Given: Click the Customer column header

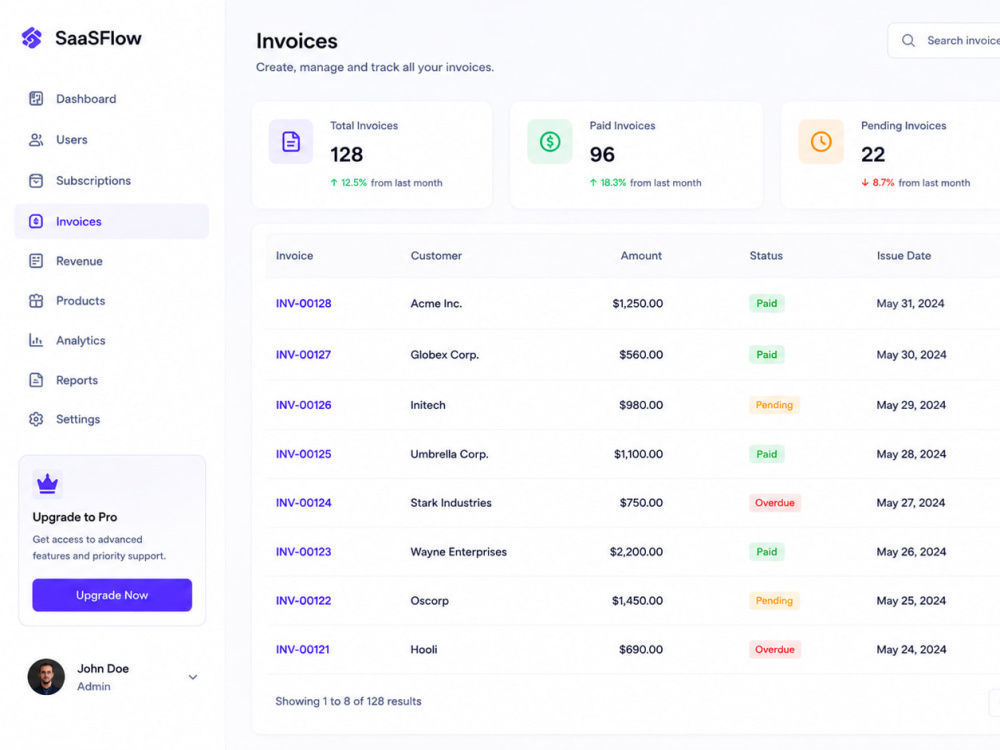Looking at the screenshot, I should (x=436, y=256).
